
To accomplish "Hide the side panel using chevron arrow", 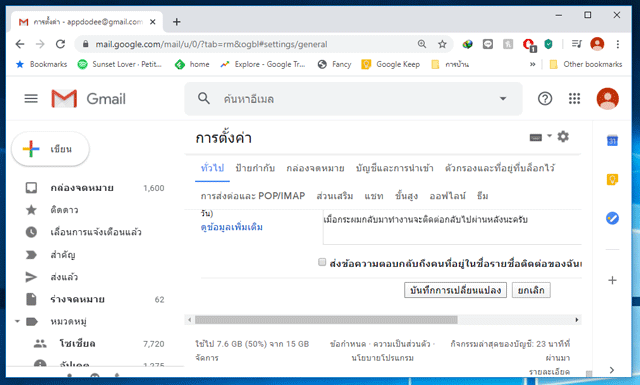I will point(611,370).
